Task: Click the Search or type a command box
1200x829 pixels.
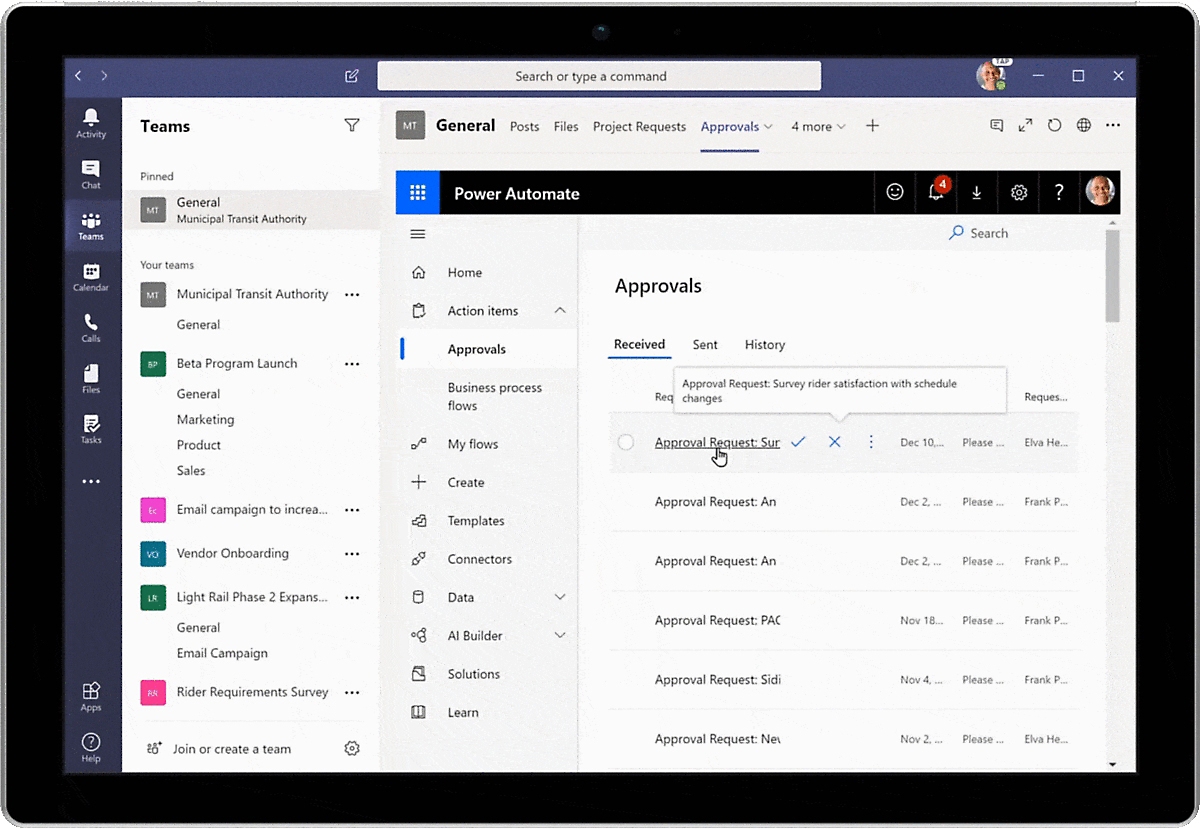Action: coord(599,76)
